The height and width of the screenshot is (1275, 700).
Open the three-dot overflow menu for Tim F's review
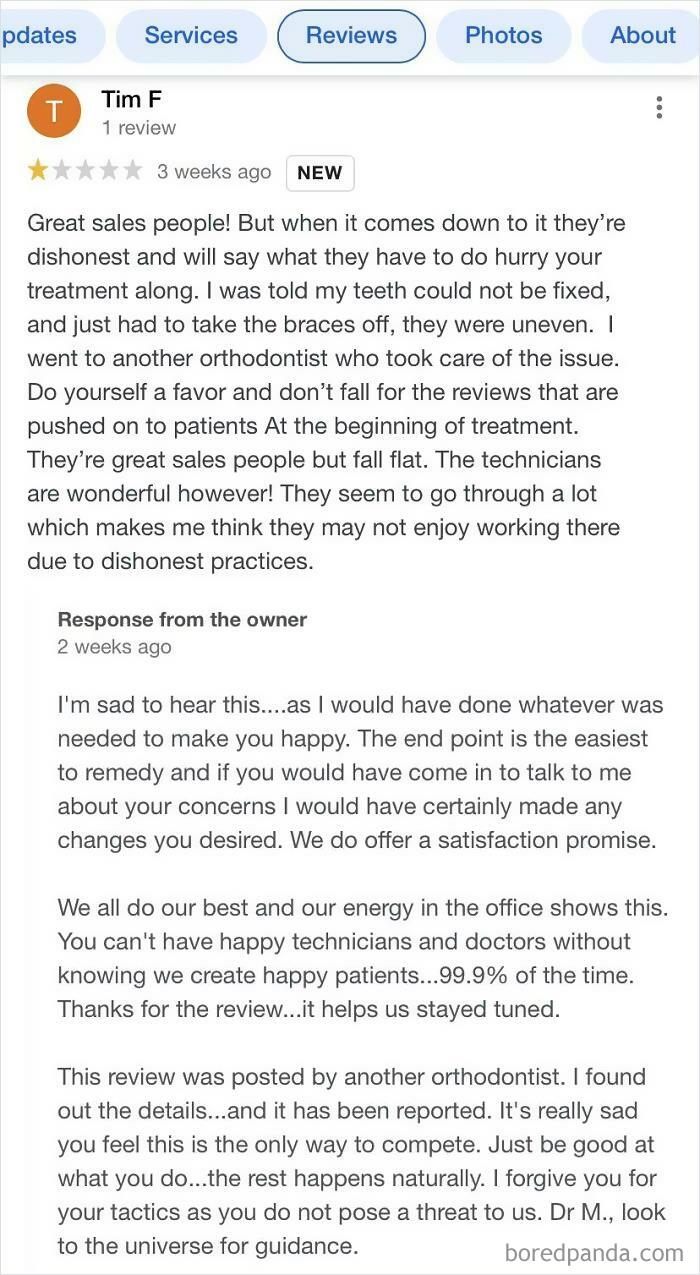[x=658, y=105]
